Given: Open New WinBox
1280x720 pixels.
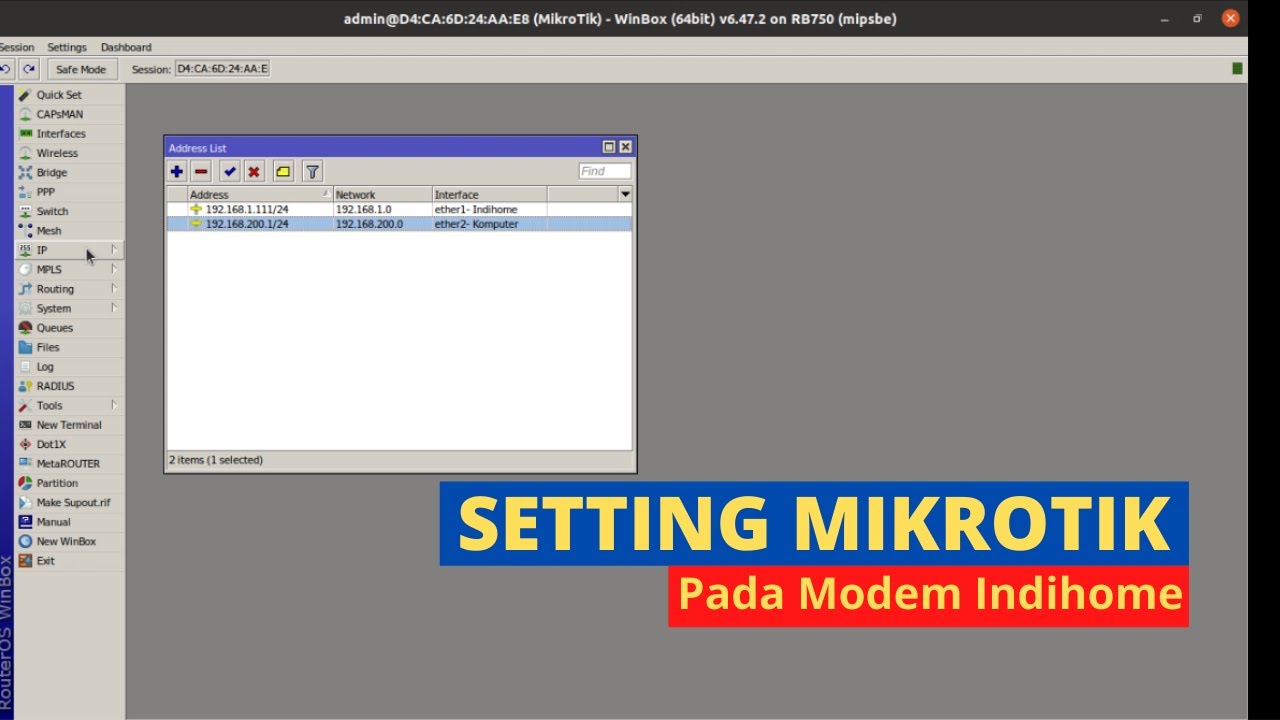Looking at the screenshot, I should pos(69,542).
